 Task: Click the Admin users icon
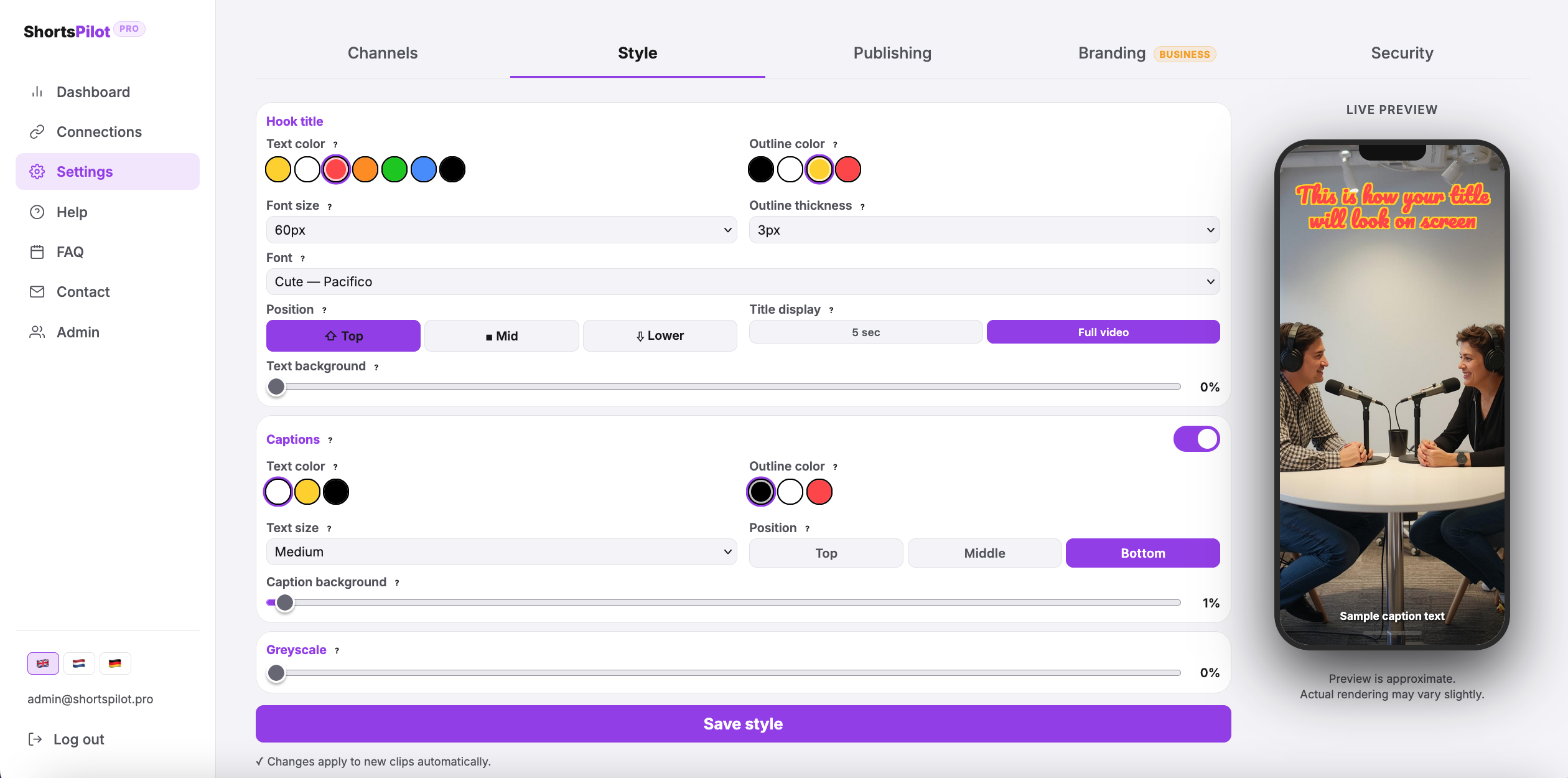click(x=37, y=332)
